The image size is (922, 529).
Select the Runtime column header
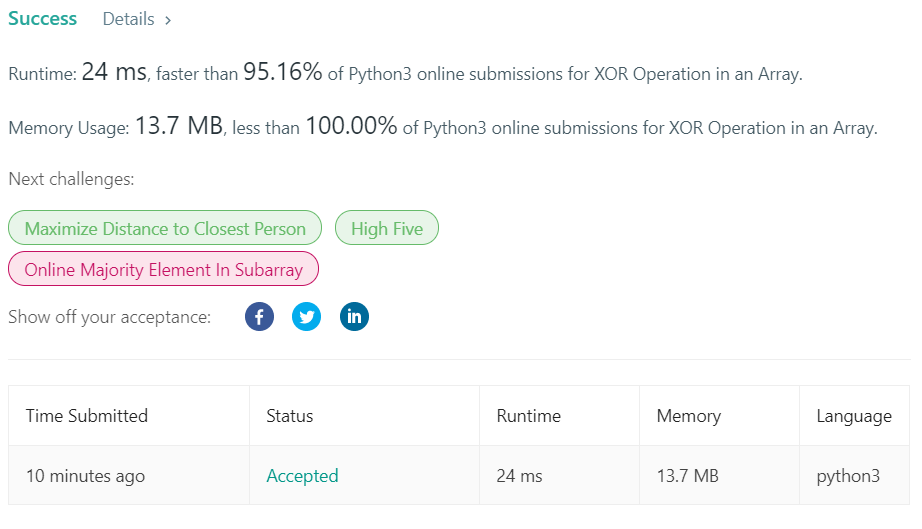[x=529, y=416]
